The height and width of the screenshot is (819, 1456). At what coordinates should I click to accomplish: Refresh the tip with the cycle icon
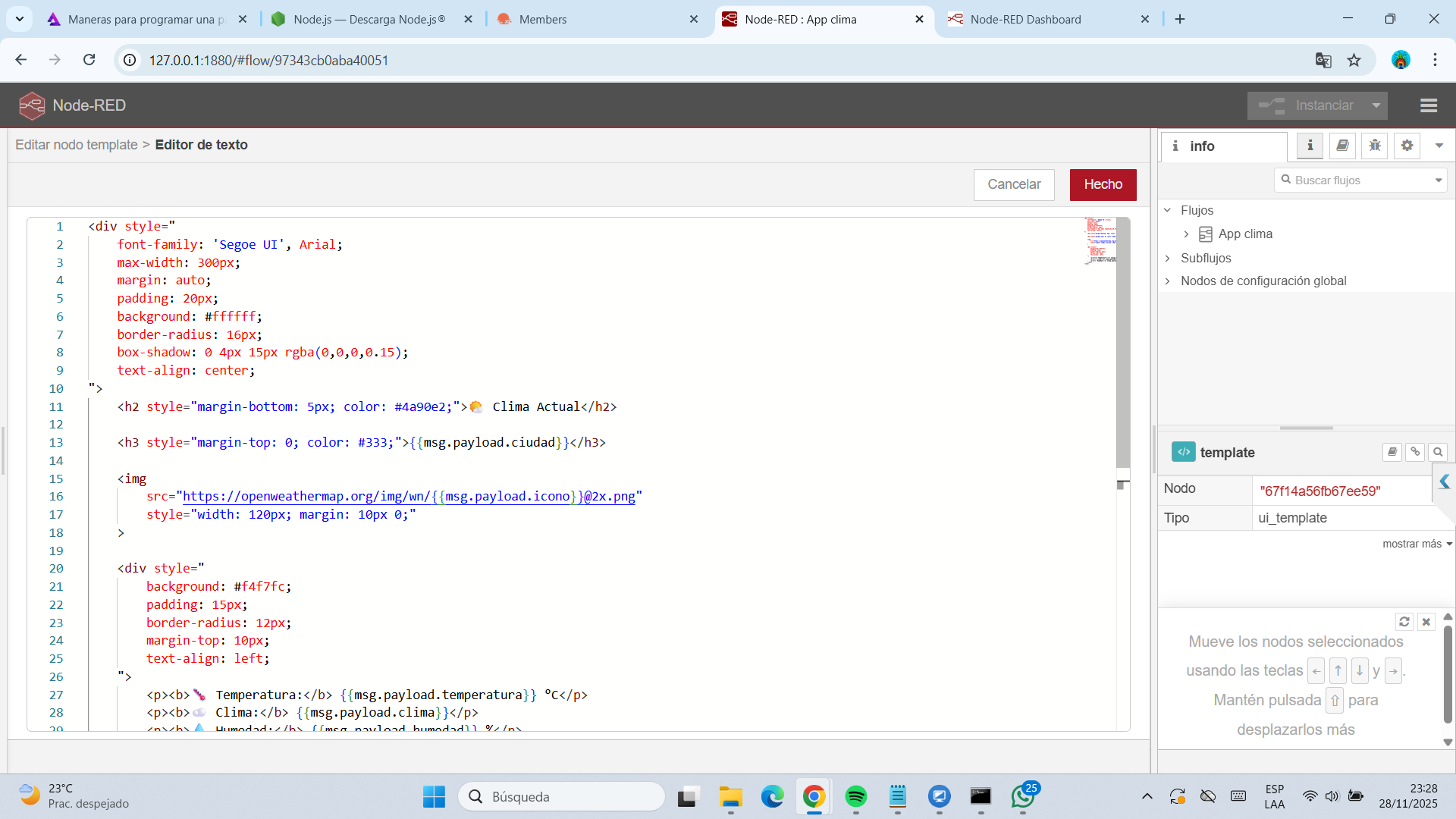click(x=1404, y=622)
